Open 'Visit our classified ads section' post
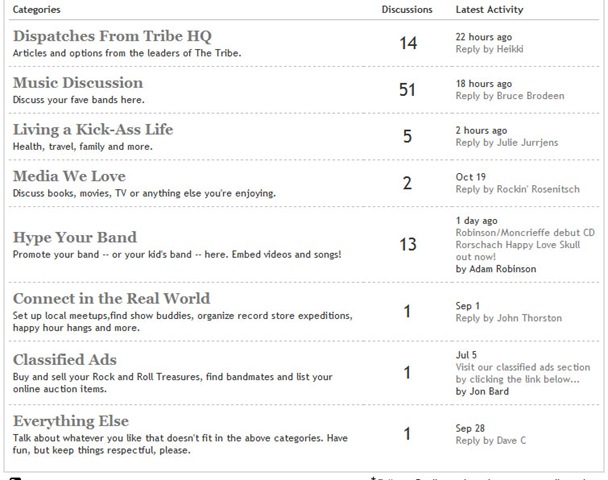This screenshot has width=608, height=480. [x=523, y=373]
